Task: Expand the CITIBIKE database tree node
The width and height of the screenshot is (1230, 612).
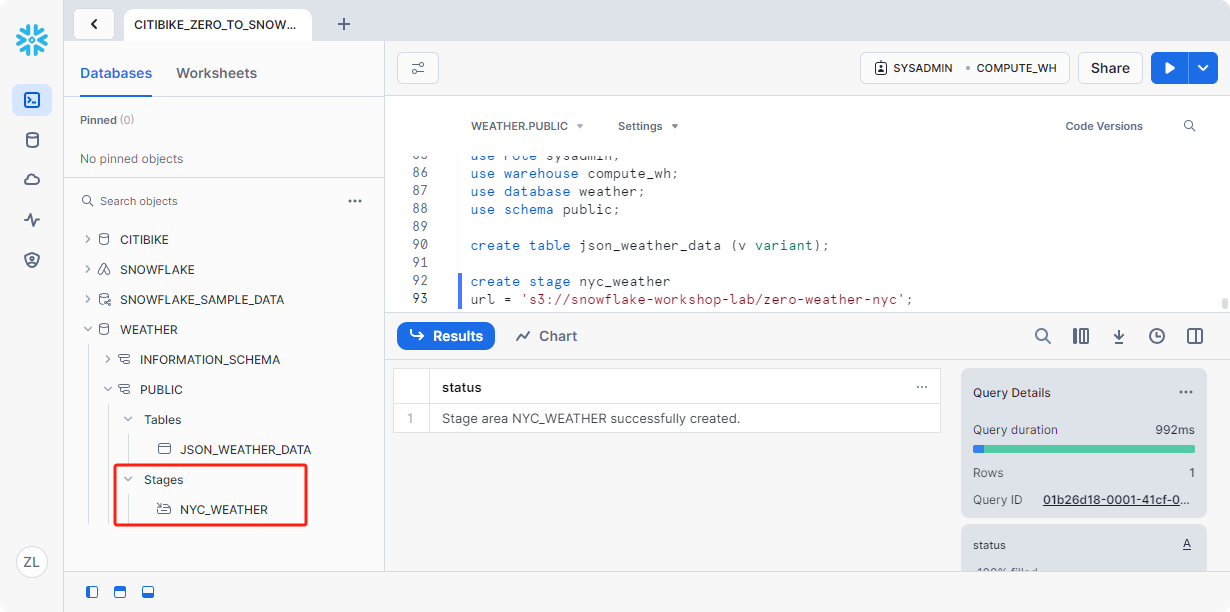Action: coord(88,240)
